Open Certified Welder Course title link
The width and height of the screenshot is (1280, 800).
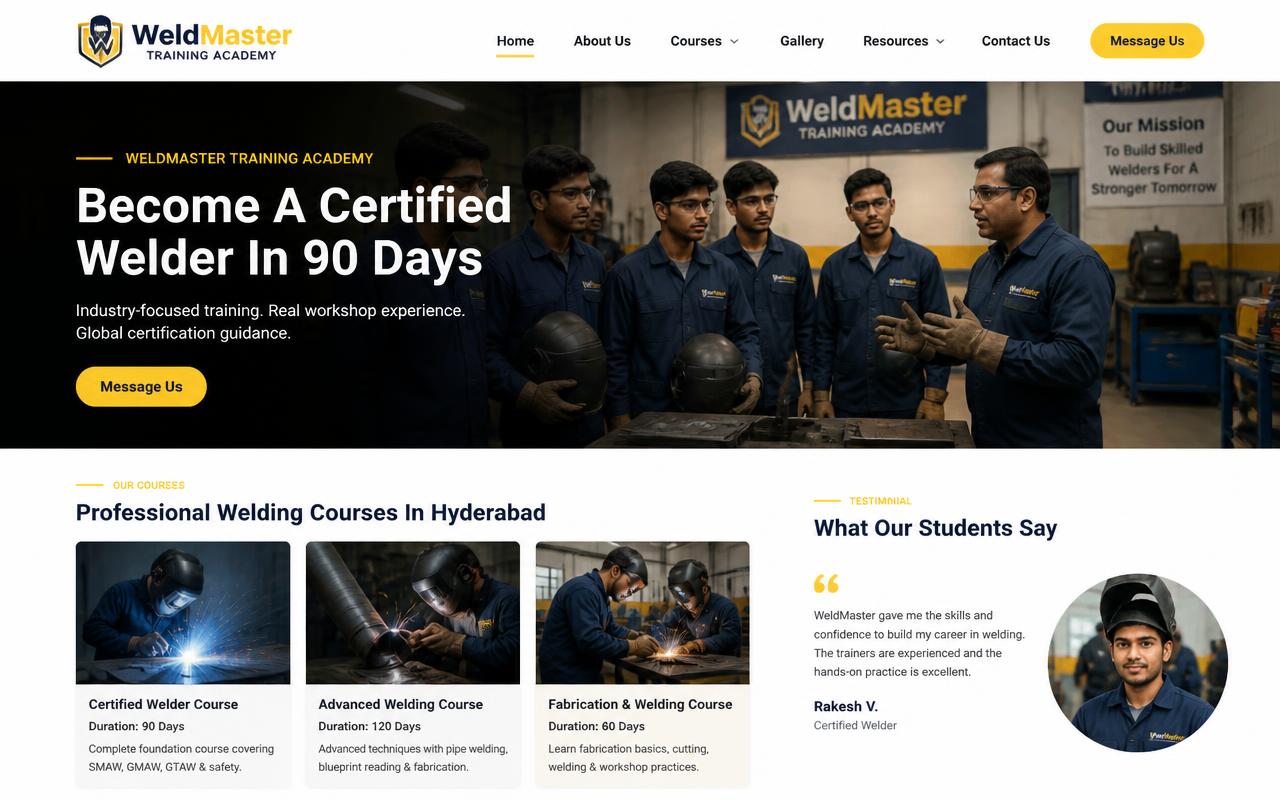163,704
